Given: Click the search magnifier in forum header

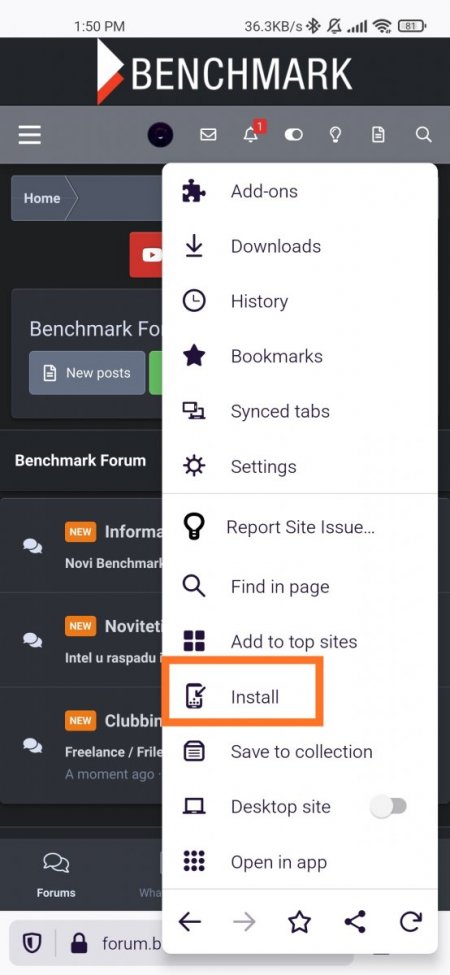Looking at the screenshot, I should (423, 134).
